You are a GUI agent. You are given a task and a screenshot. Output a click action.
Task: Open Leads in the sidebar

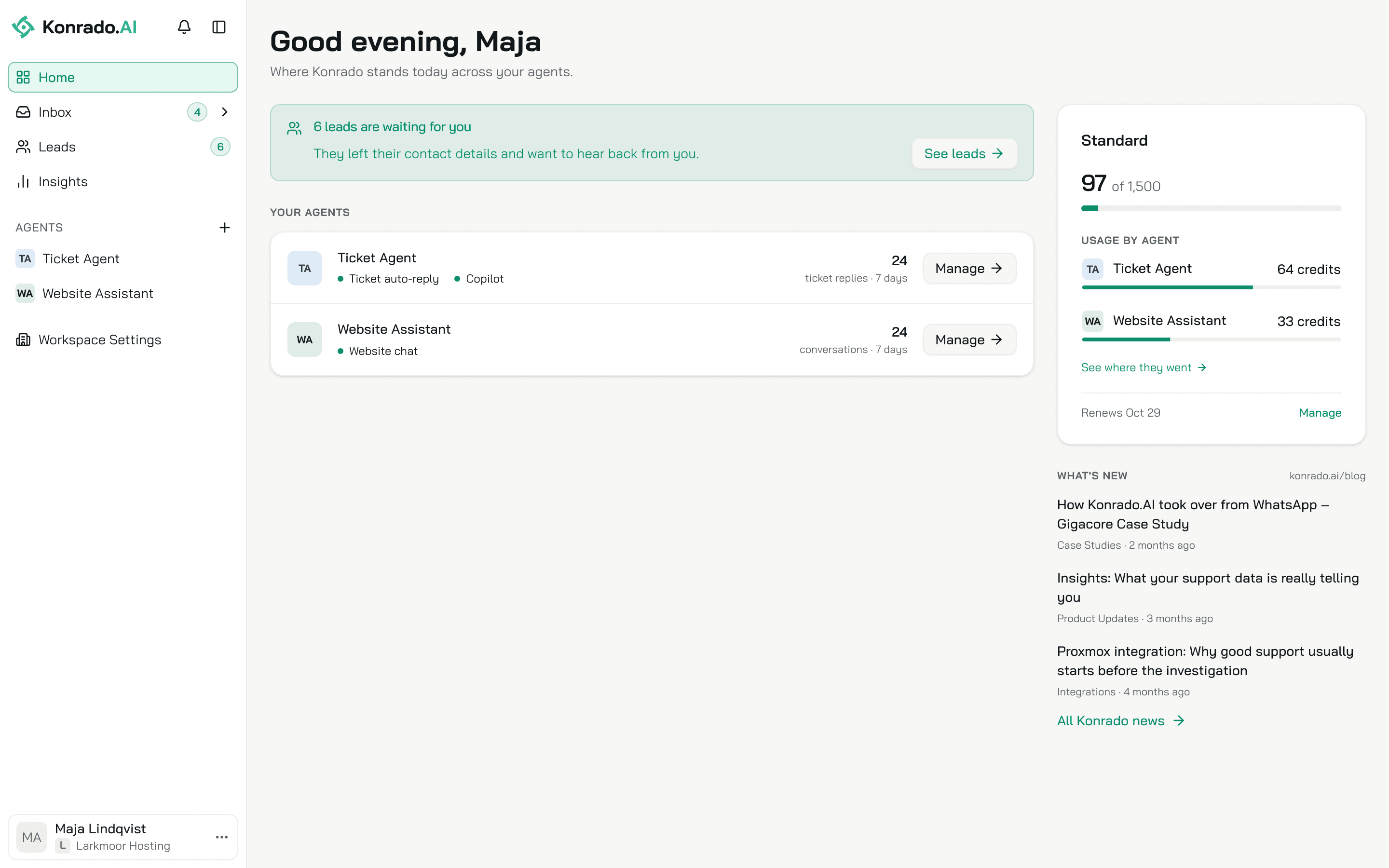click(123, 147)
